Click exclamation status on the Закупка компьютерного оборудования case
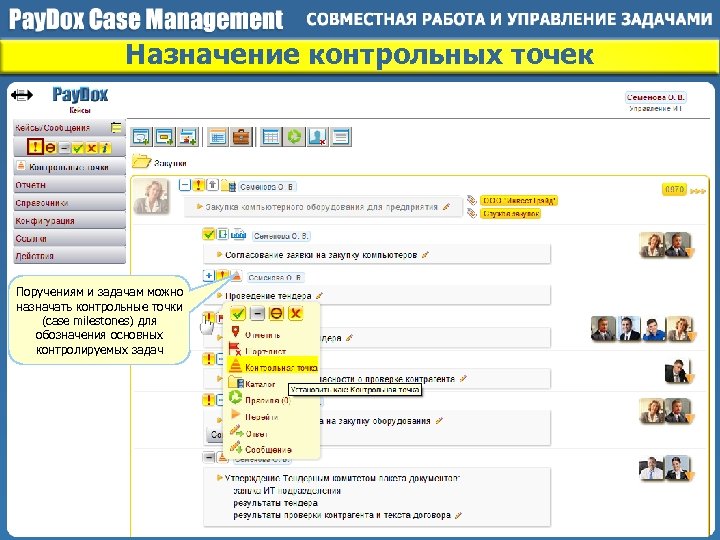The width and height of the screenshot is (720, 540). pos(198,185)
